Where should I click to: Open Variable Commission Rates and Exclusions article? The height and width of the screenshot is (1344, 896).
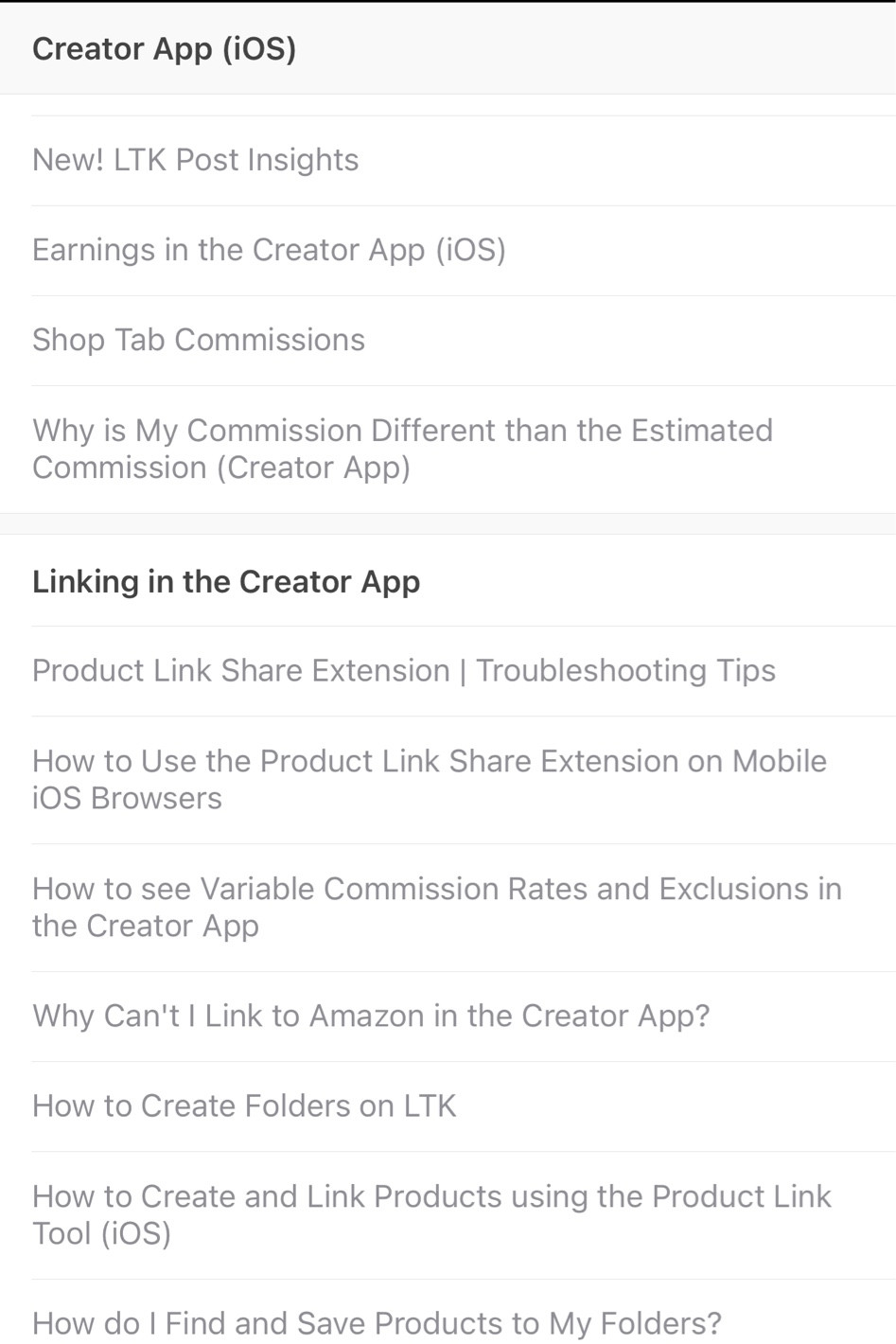coord(436,907)
